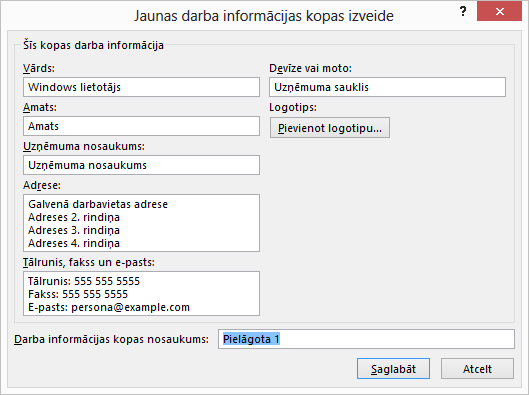Screen dimensions: 529x395
Task: Cancel with the Atcelt button
Action: pyautogui.click(x=477, y=369)
